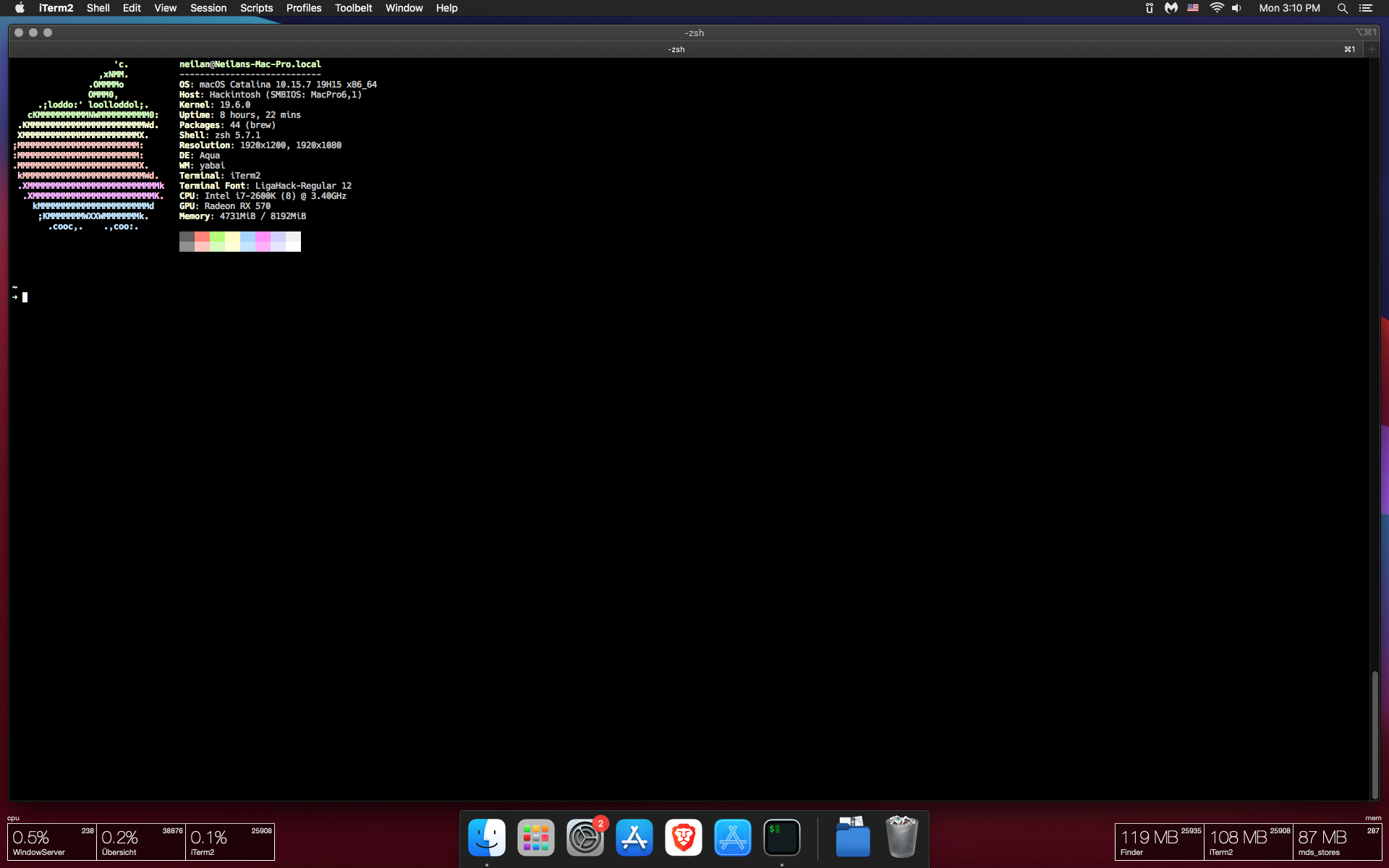Mute sound via the speaker menu bar icon
The image size is (1389, 868).
[1237, 8]
